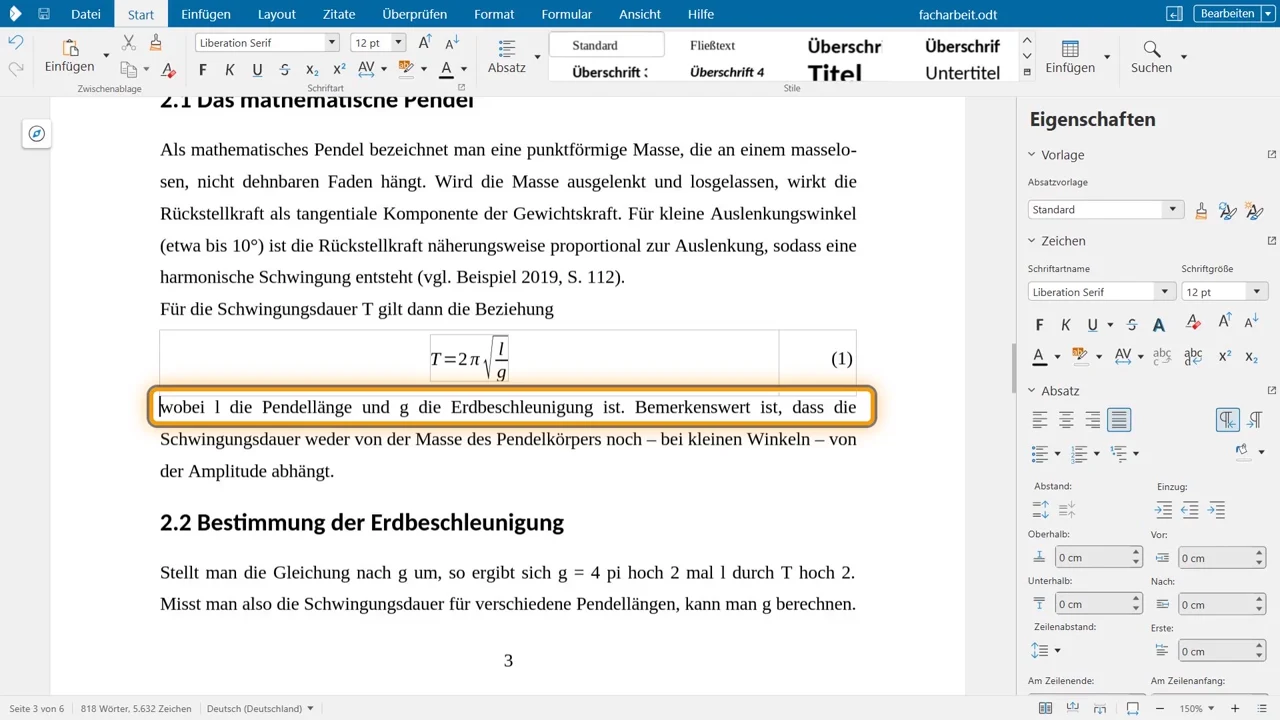Click the Save document icon in title bar
This screenshot has height=720, width=1280.
(x=44, y=14)
